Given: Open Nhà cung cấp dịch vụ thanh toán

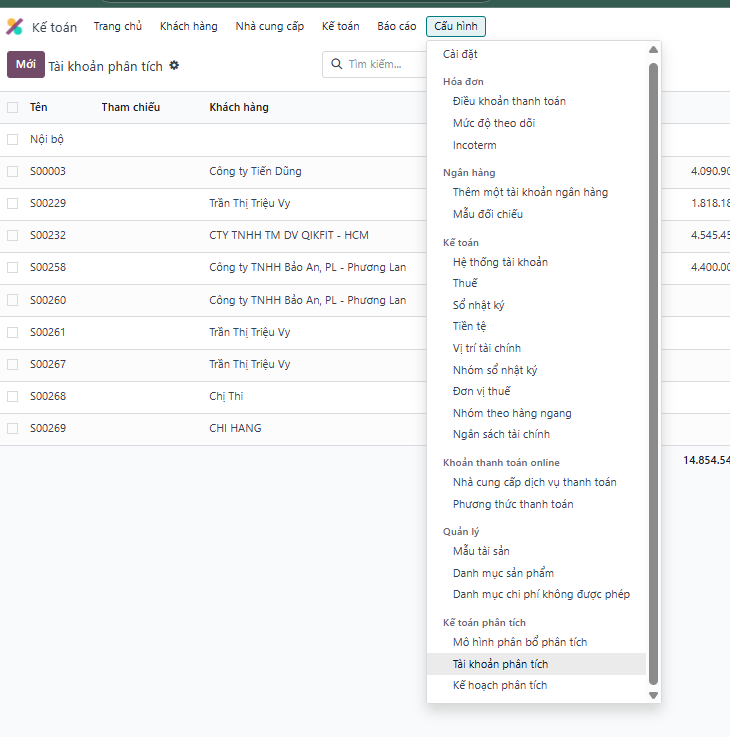Looking at the screenshot, I should click(x=534, y=482).
